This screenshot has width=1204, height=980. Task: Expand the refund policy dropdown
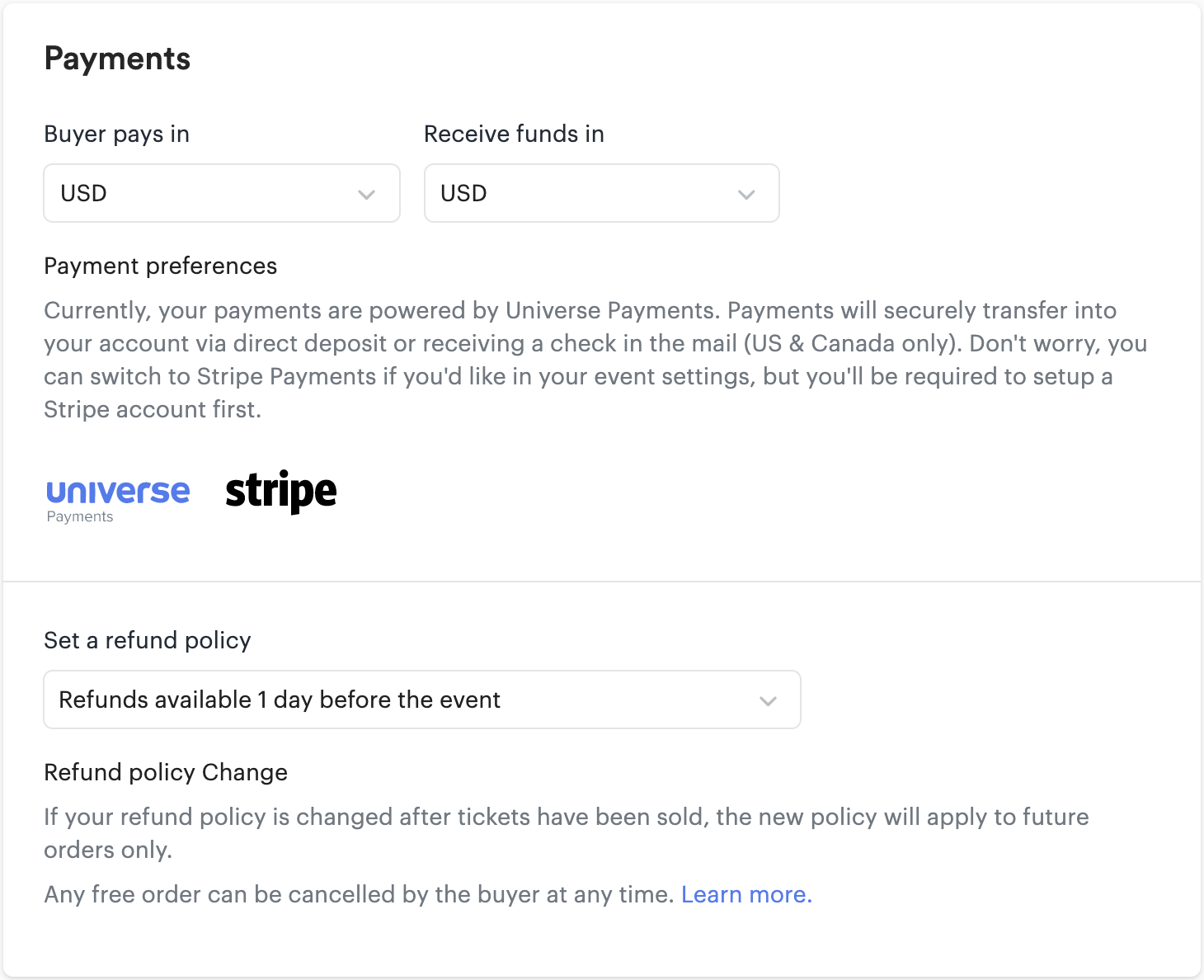tap(421, 700)
